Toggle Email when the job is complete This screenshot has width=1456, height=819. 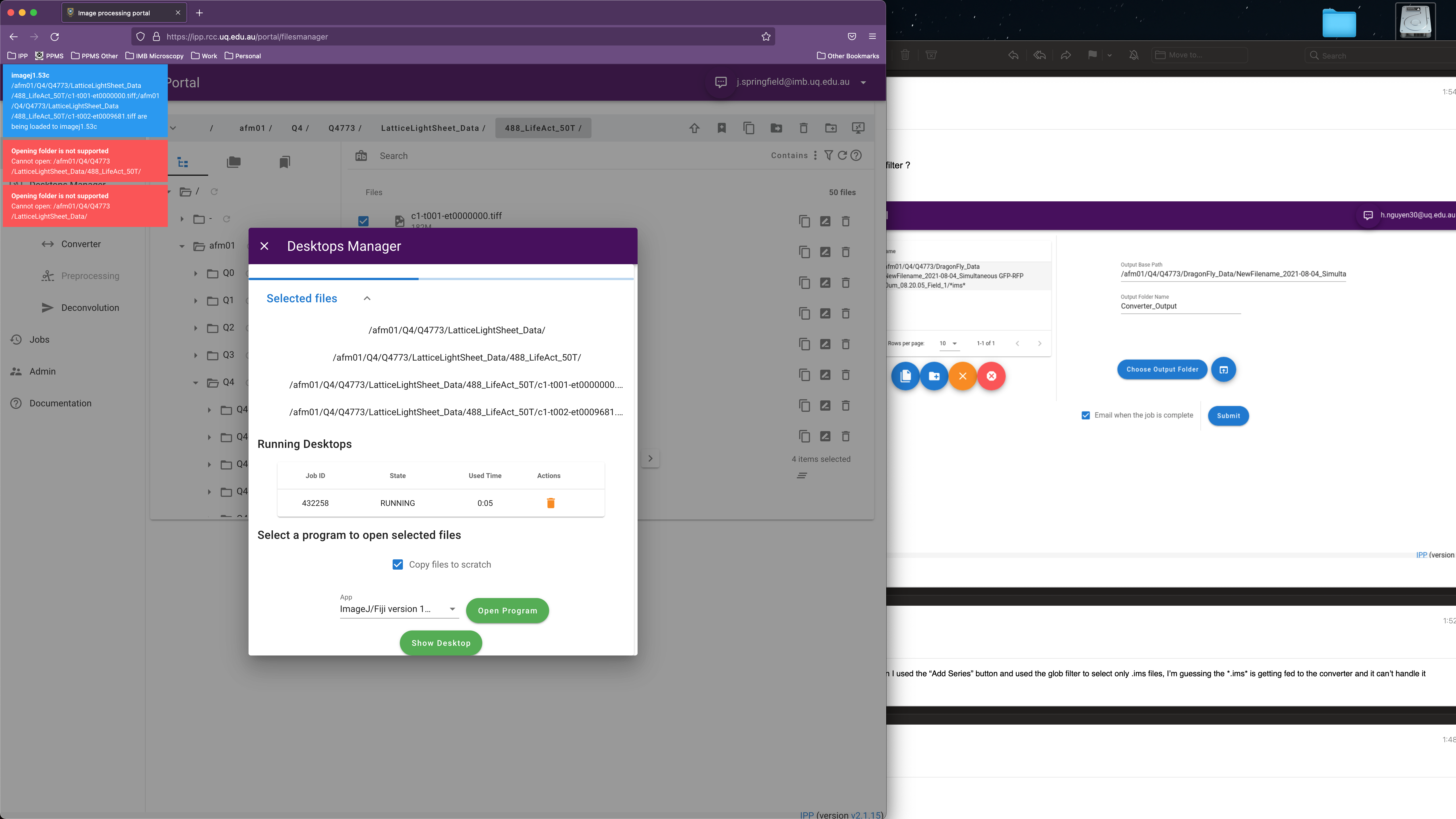(x=1085, y=415)
